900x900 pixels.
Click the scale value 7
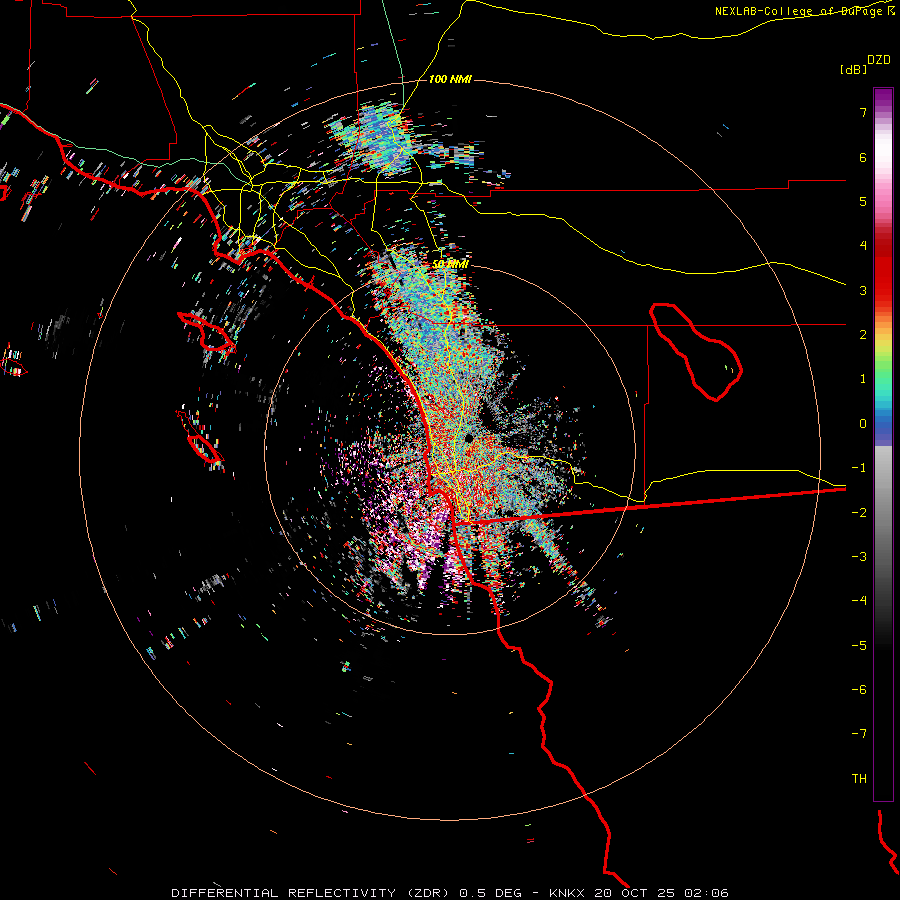pyautogui.click(x=863, y=112)
